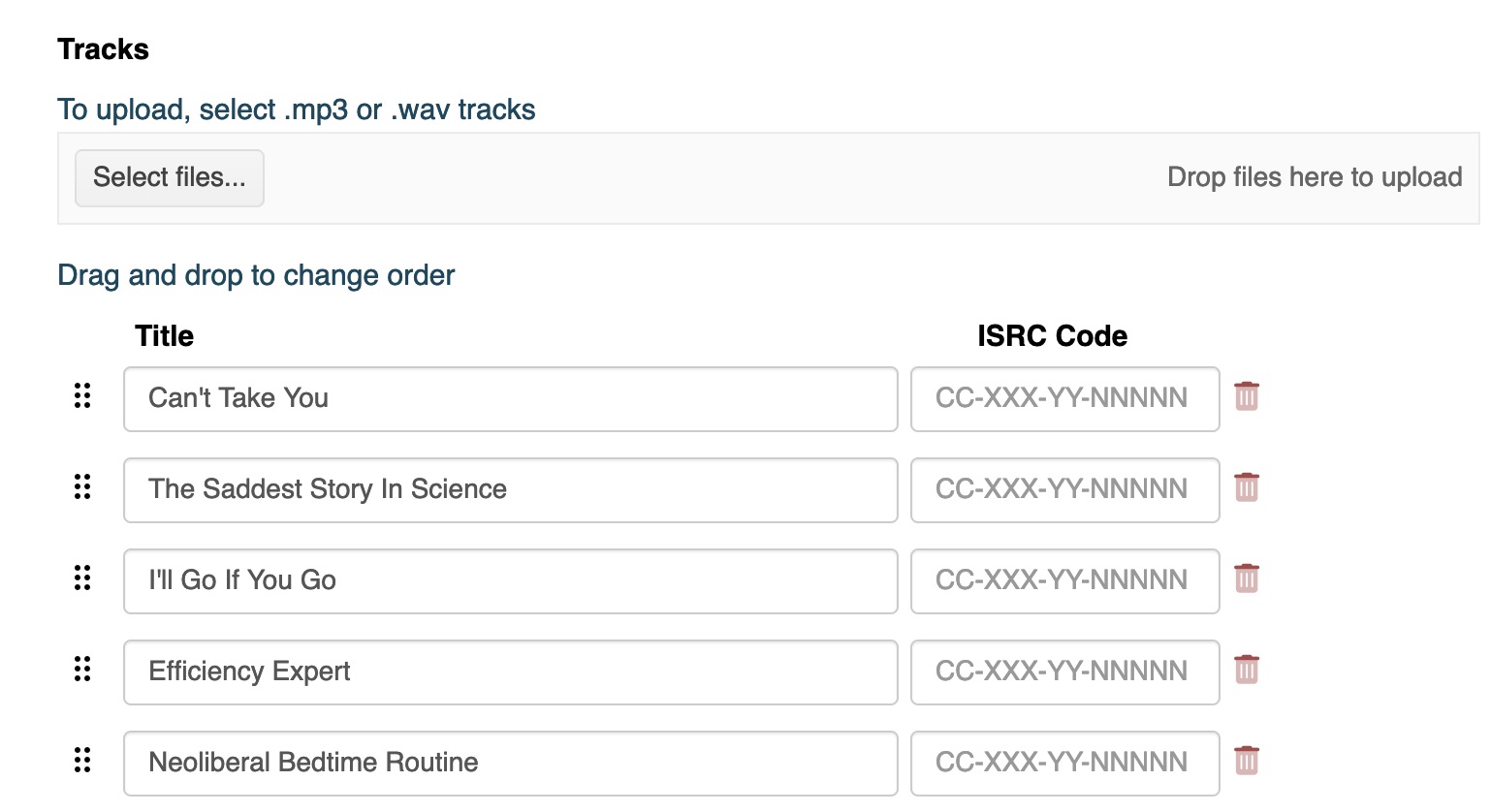Click drag handle next to "Efficiency Expert"

[82, 669]
